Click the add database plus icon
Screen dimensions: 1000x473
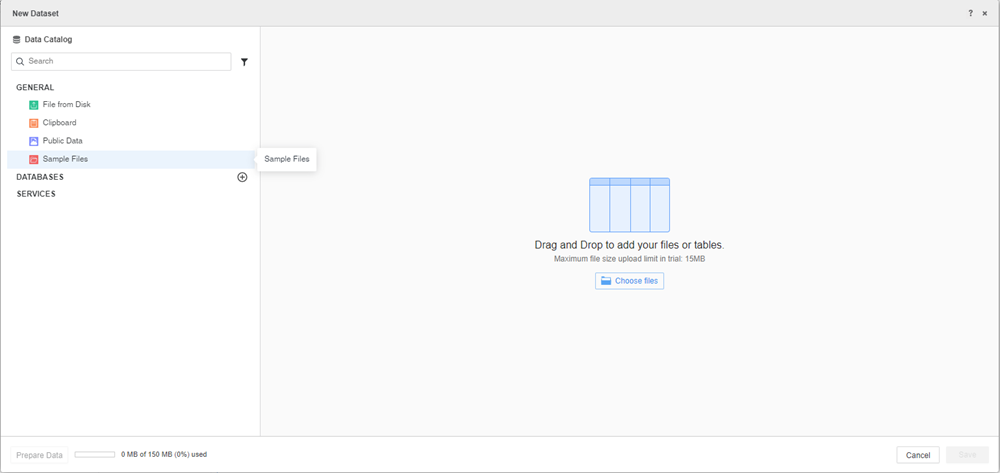click(242, 177)
